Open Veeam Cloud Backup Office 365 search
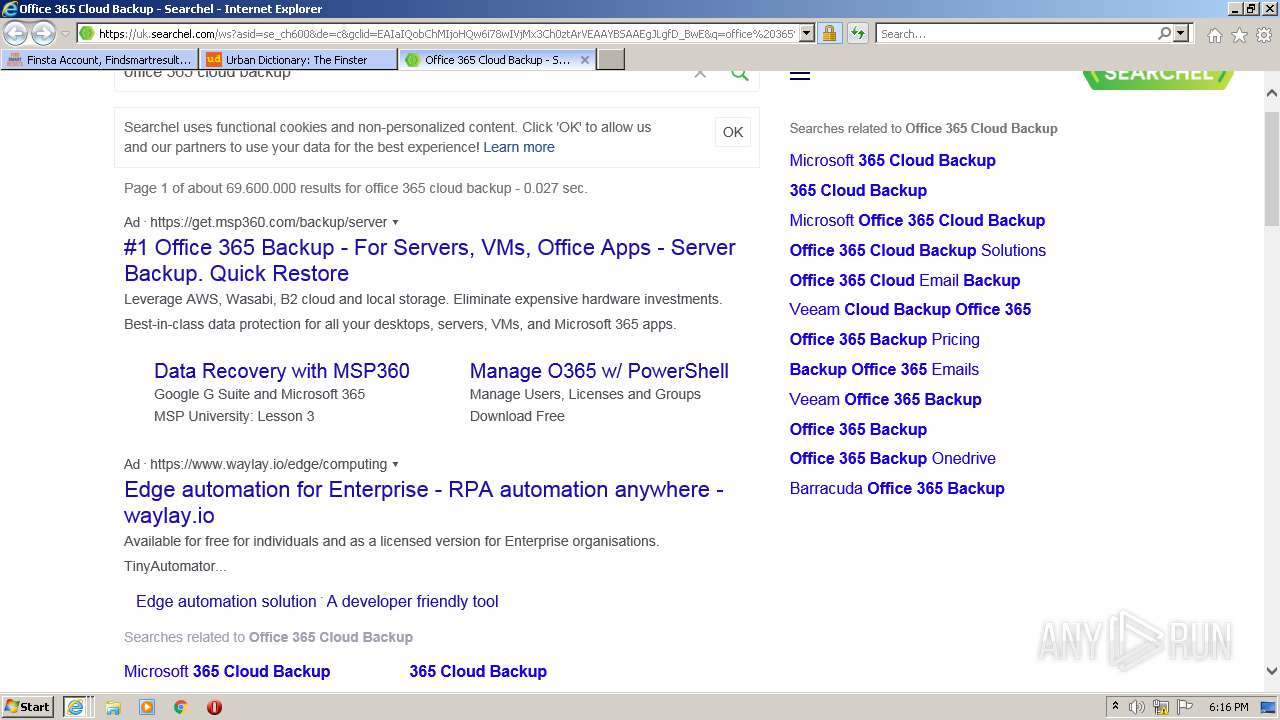Viewport: 1280px width, 720px height. 910,309
